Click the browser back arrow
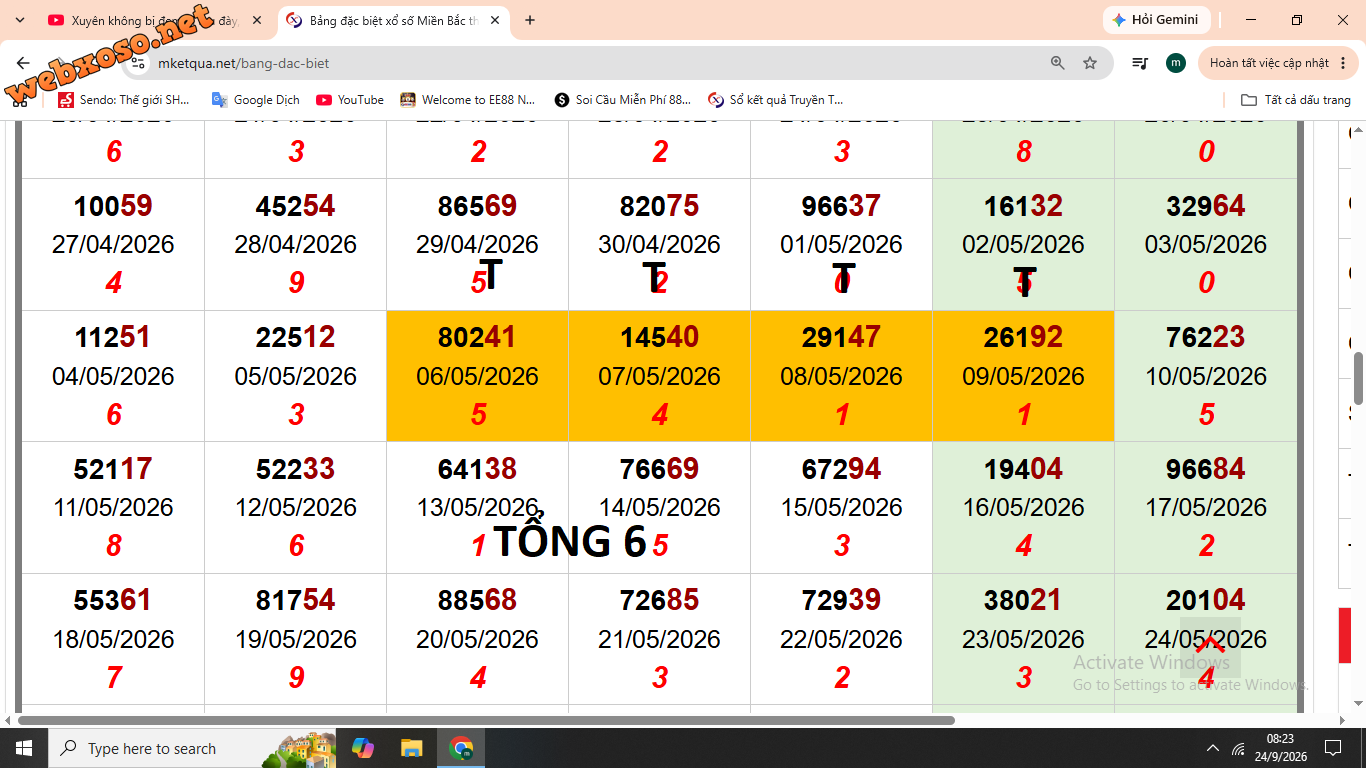Viewport: 1366px width, 768px height. (24, 63)
